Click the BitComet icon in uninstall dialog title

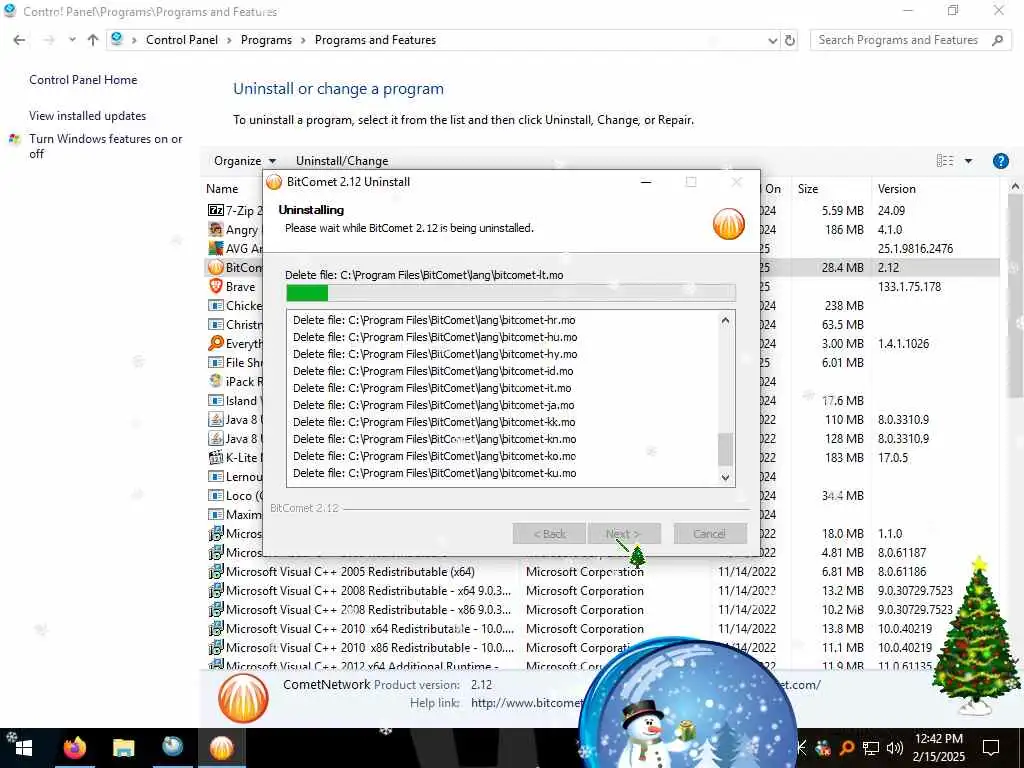pyautogui.click(x=274, y=182)
